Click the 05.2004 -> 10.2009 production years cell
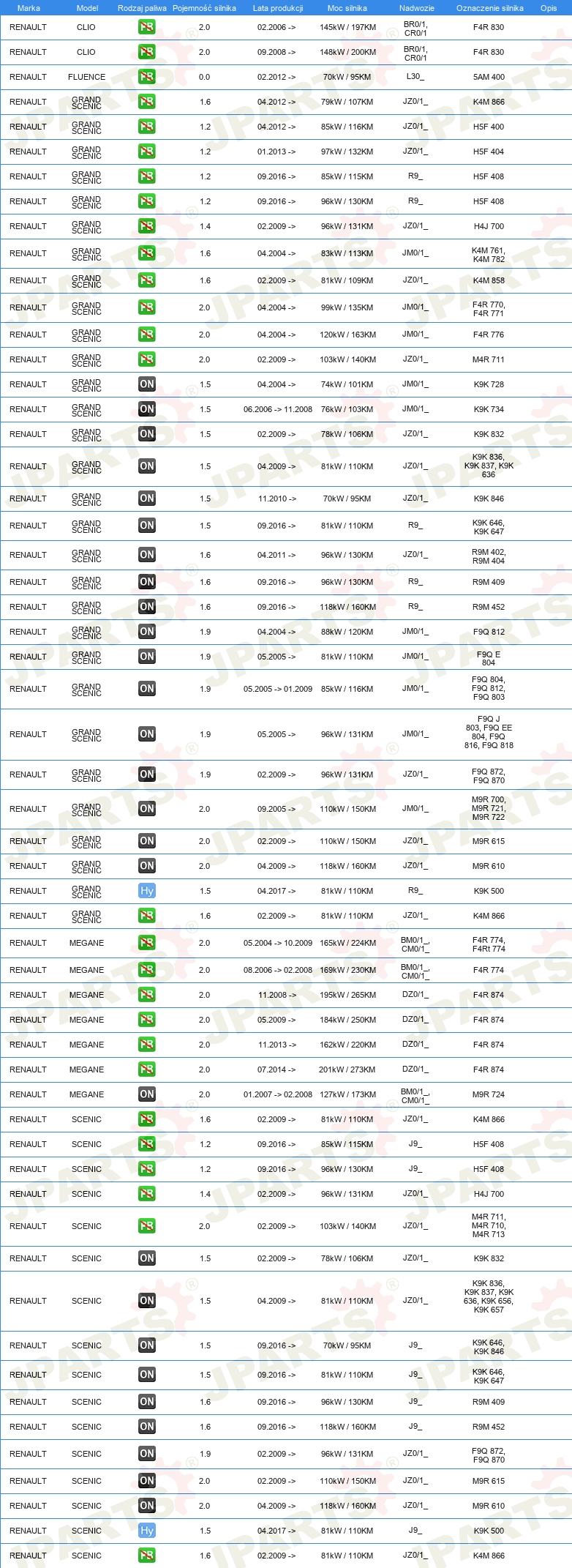This screenshot has height=1568, width=572. click(278, 943)
